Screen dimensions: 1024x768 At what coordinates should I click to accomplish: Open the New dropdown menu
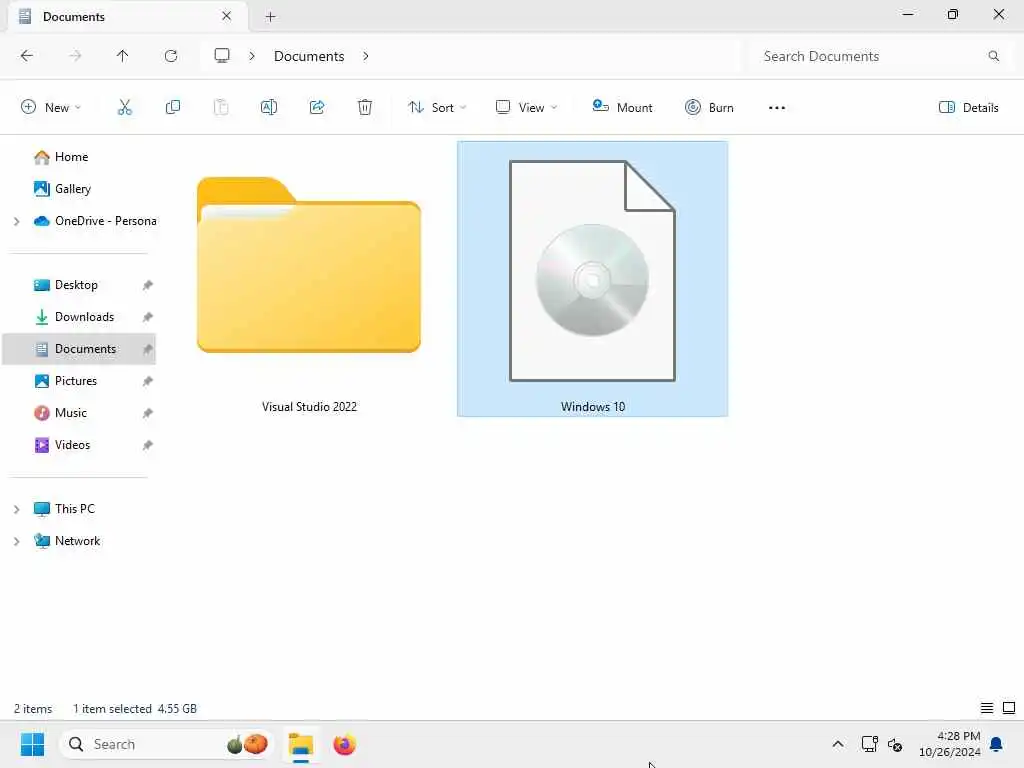[x=51, y=107]
